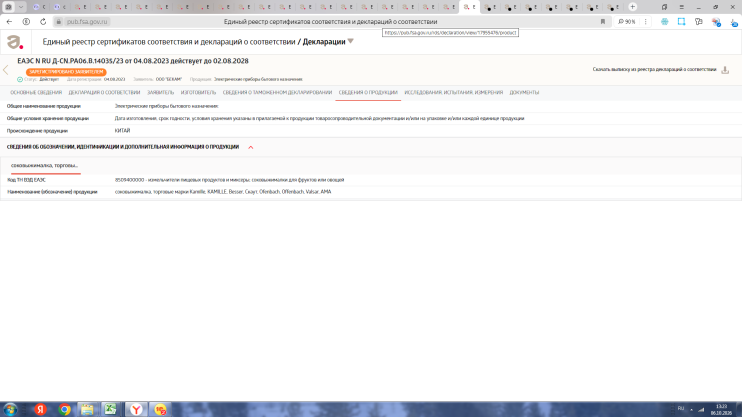This screenshot has height=417, width=742.
Task: Click the clock in the system tray
Action: pos(721,410)
